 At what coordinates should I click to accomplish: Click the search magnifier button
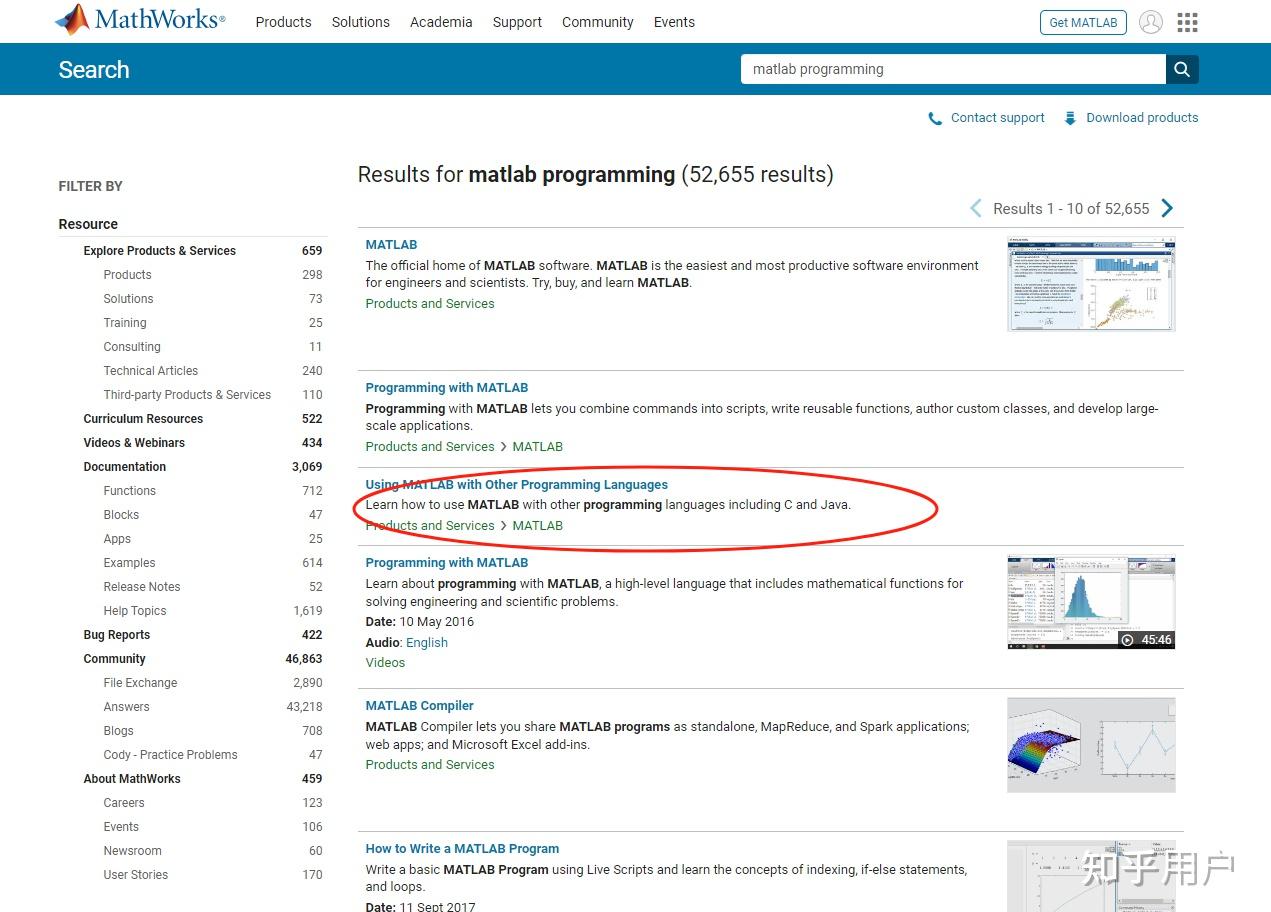[x=1182, y=69]
